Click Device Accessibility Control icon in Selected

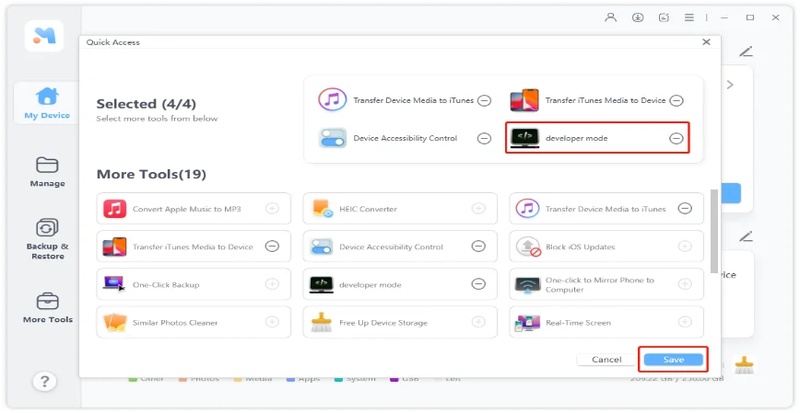(333, 138)
